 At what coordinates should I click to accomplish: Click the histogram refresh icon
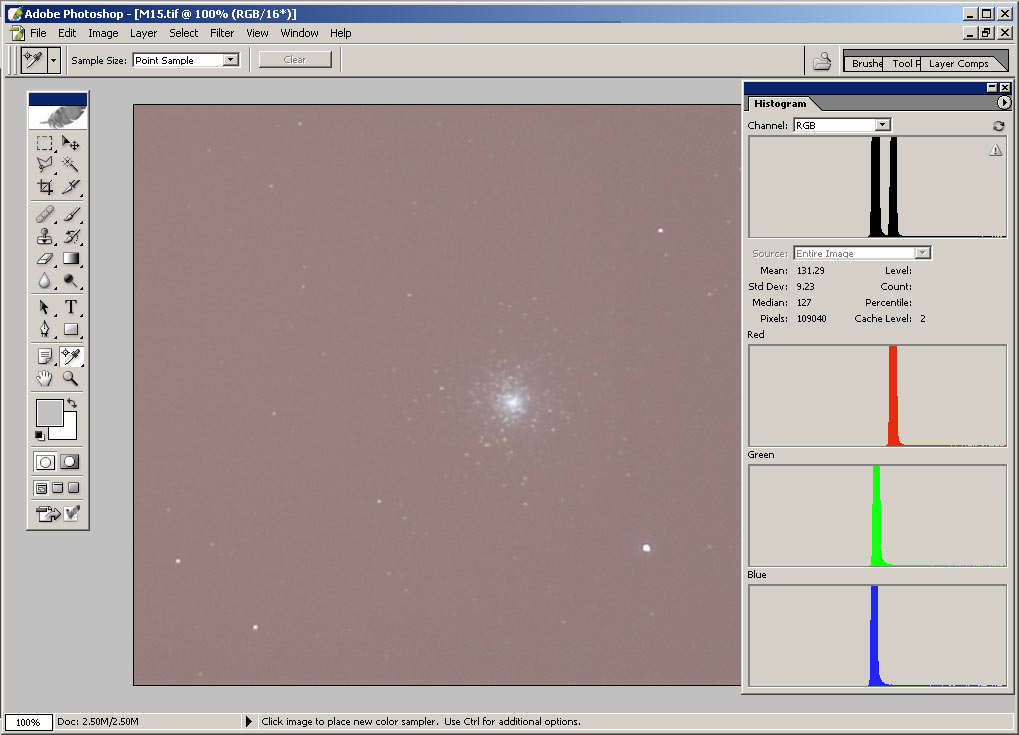997,126
